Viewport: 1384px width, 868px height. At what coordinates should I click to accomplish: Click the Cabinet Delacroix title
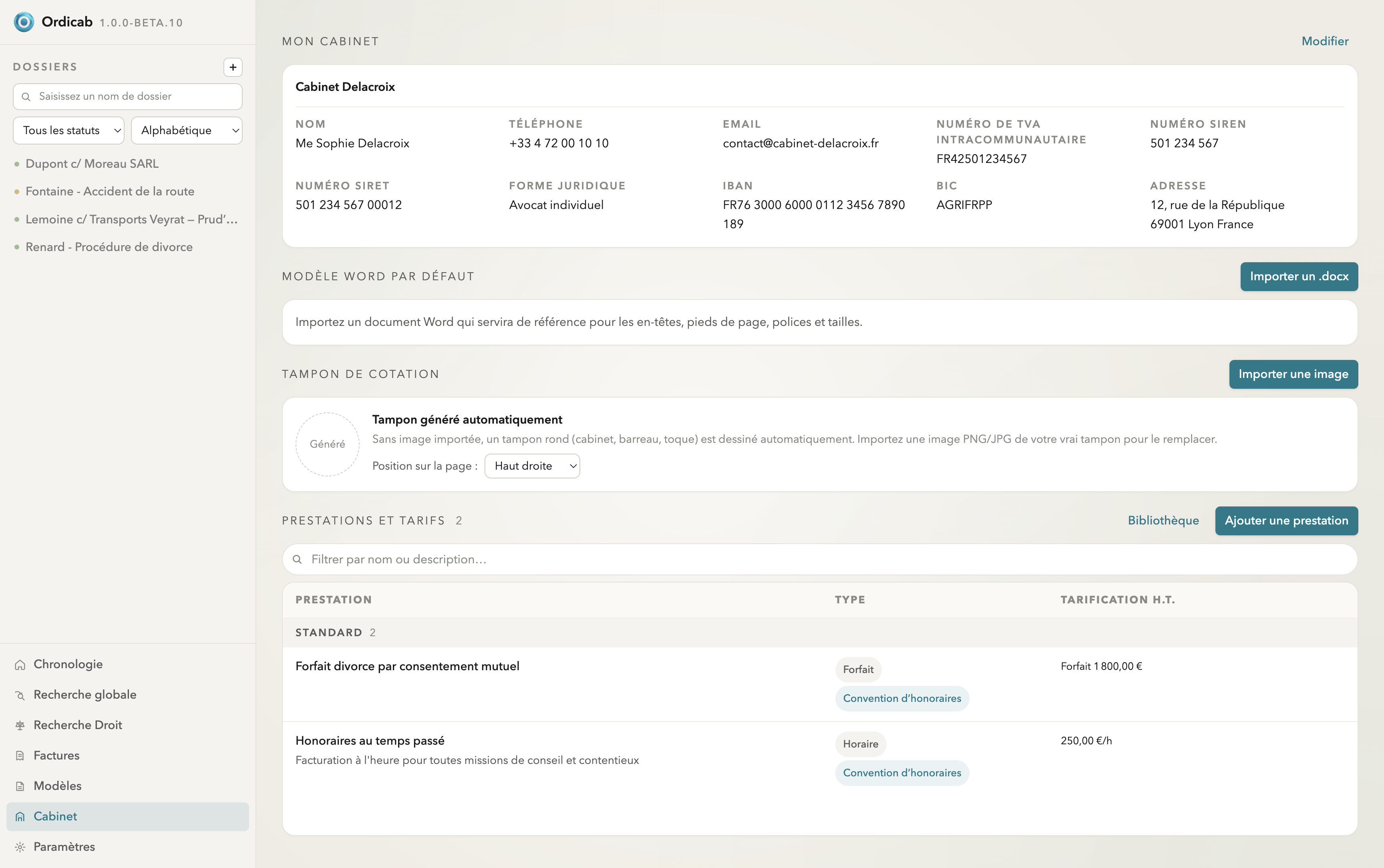(345, 87)
